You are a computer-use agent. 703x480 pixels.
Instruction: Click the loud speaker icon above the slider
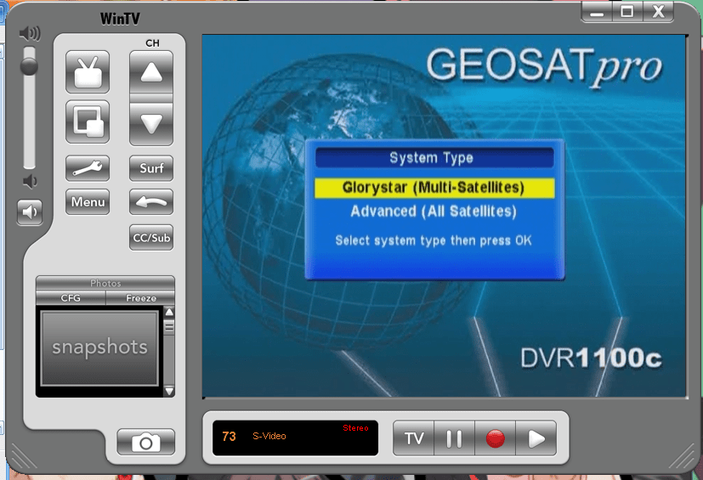[x=30, y=33]
